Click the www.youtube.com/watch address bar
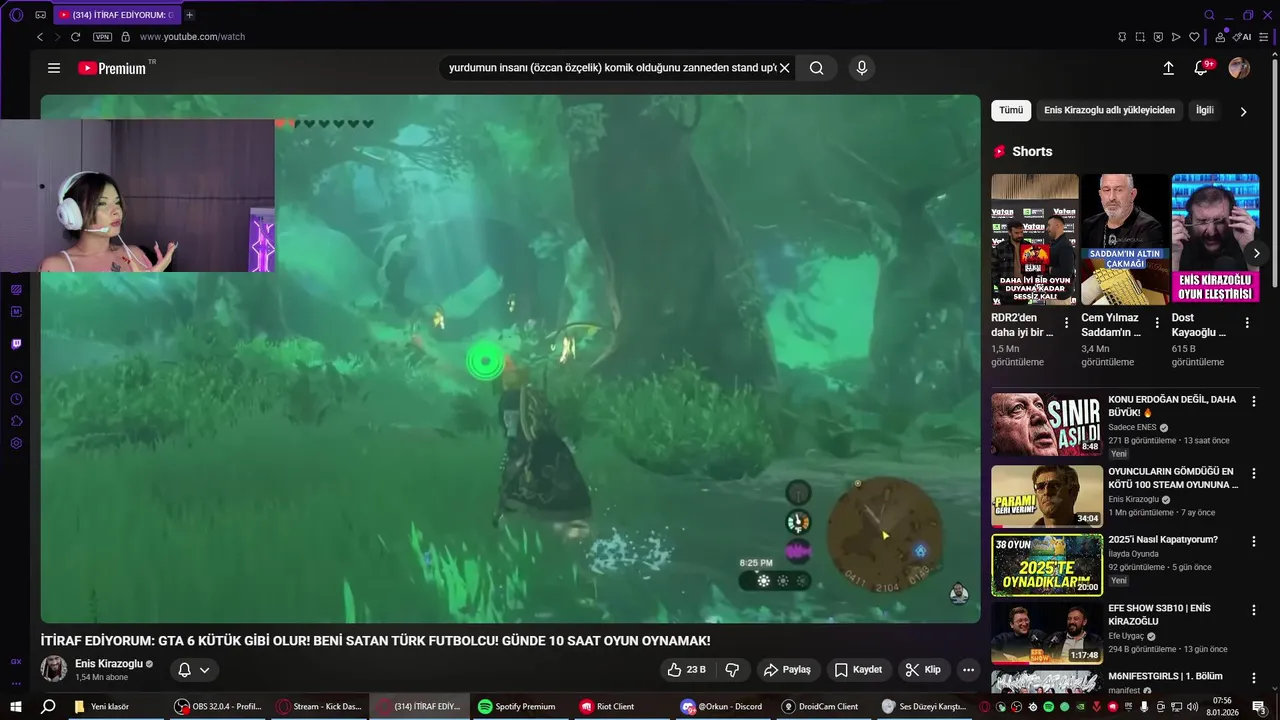1280x720 pixels. tap(192, 37)
